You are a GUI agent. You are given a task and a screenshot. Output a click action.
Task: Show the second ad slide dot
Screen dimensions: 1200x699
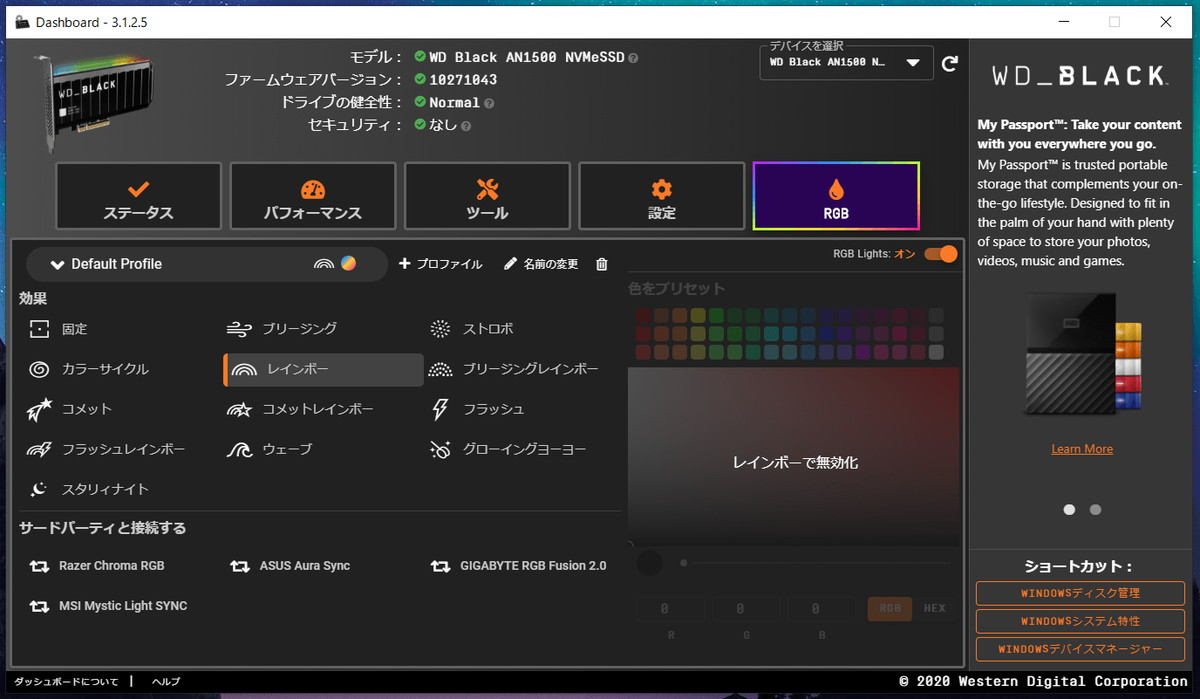click(x=1095, y=509)
